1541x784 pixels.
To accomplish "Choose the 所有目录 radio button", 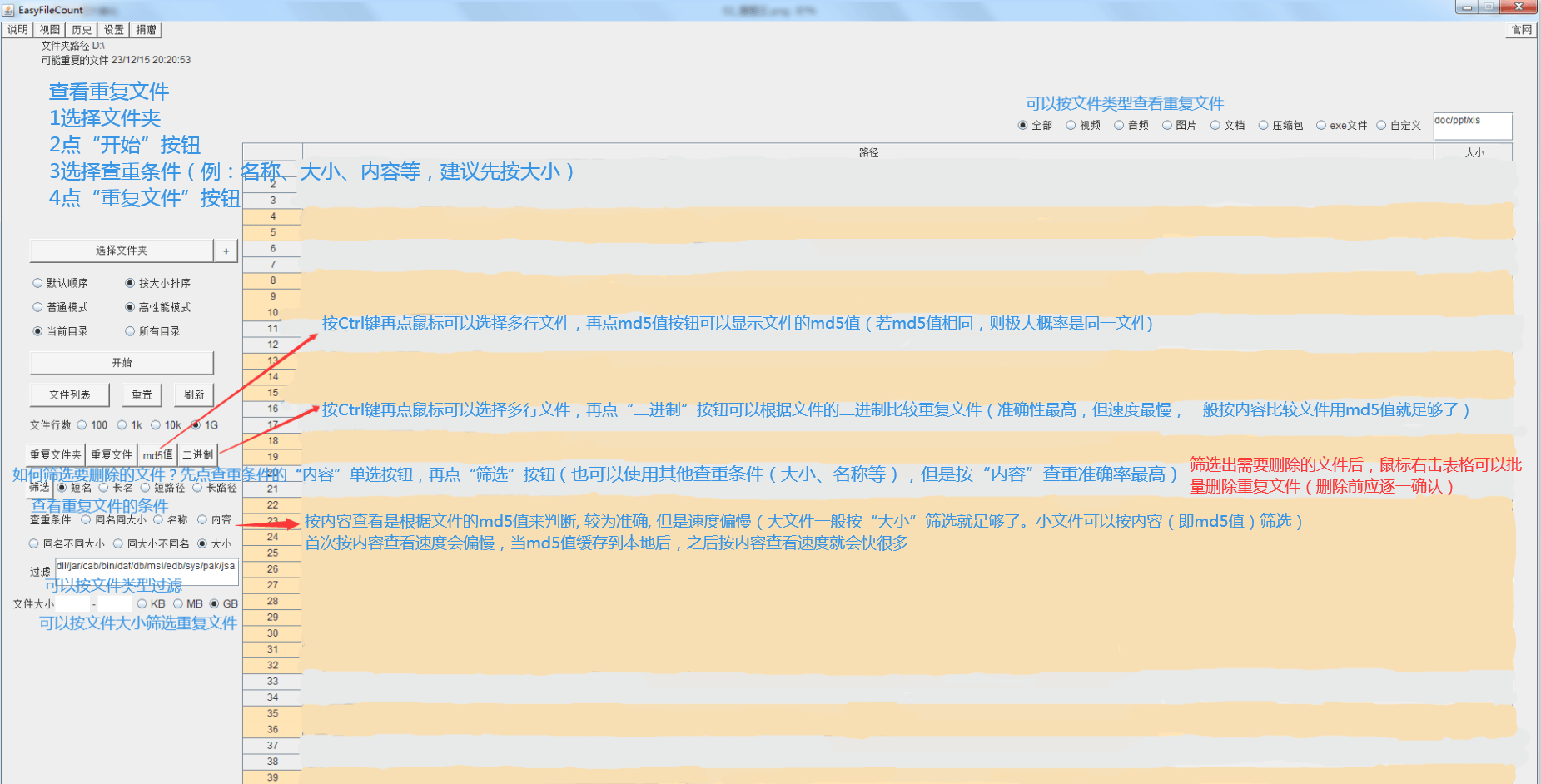I will tap(130, 331).
